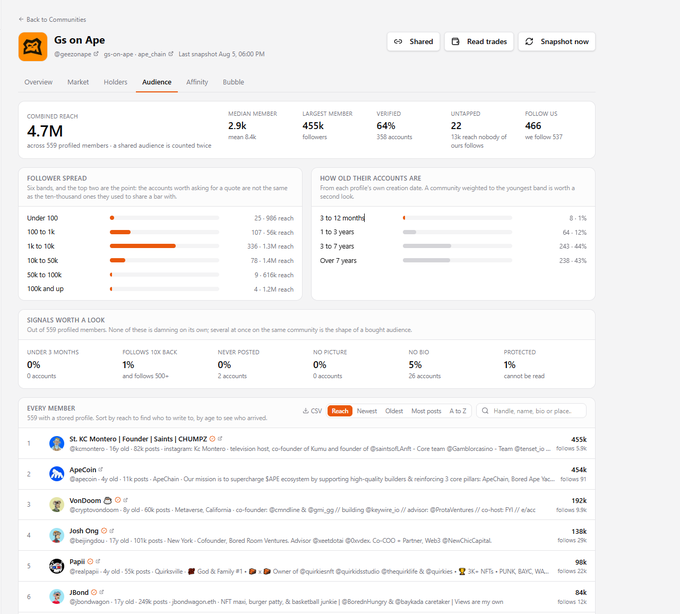The height and width of the screenshot is (614, 680).
Task: Click the Follows 10x Back 1% signal
Action: (x=128, y=365)
